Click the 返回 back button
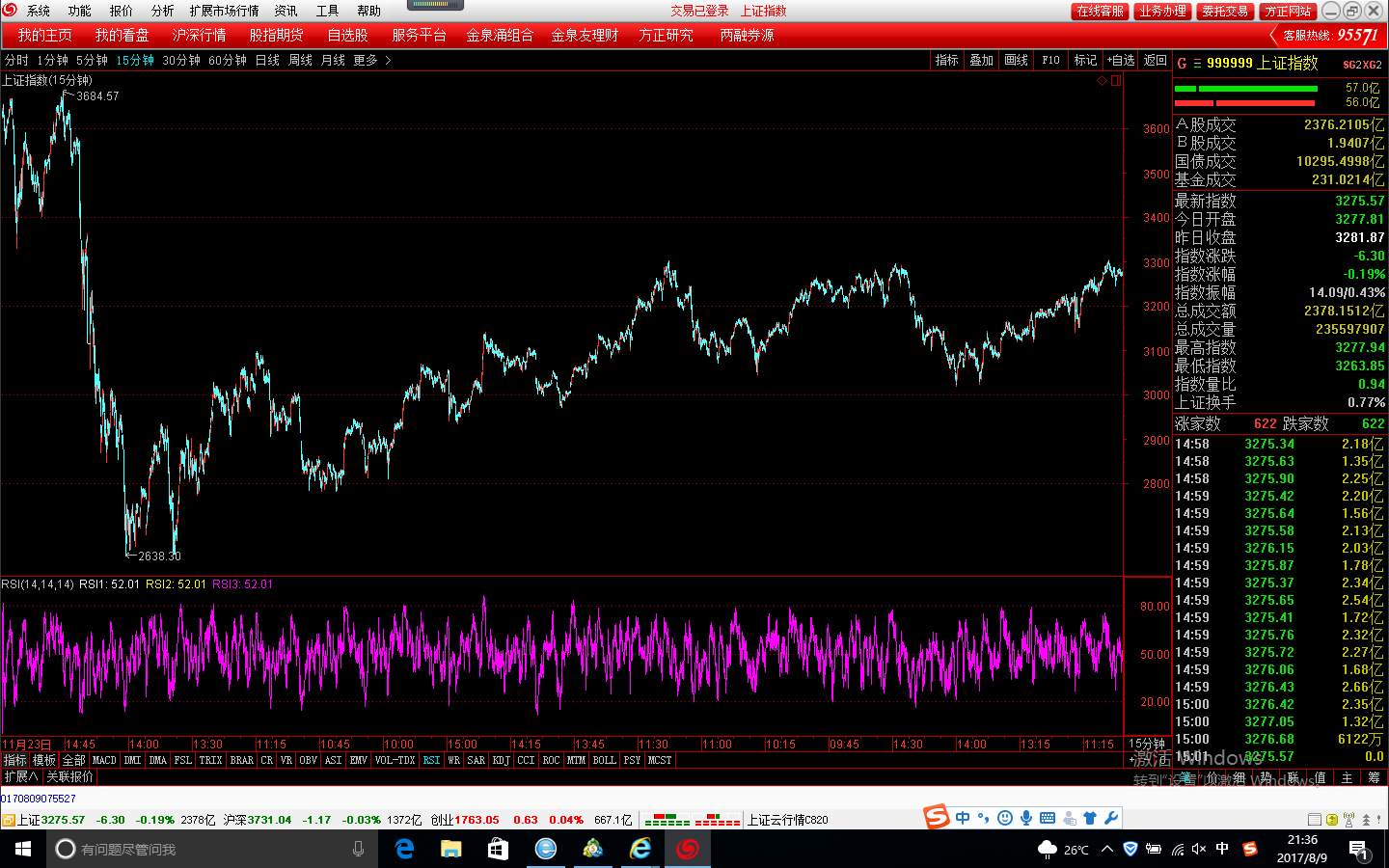Screen dimensions: 1389x868 click(1156, 60)
